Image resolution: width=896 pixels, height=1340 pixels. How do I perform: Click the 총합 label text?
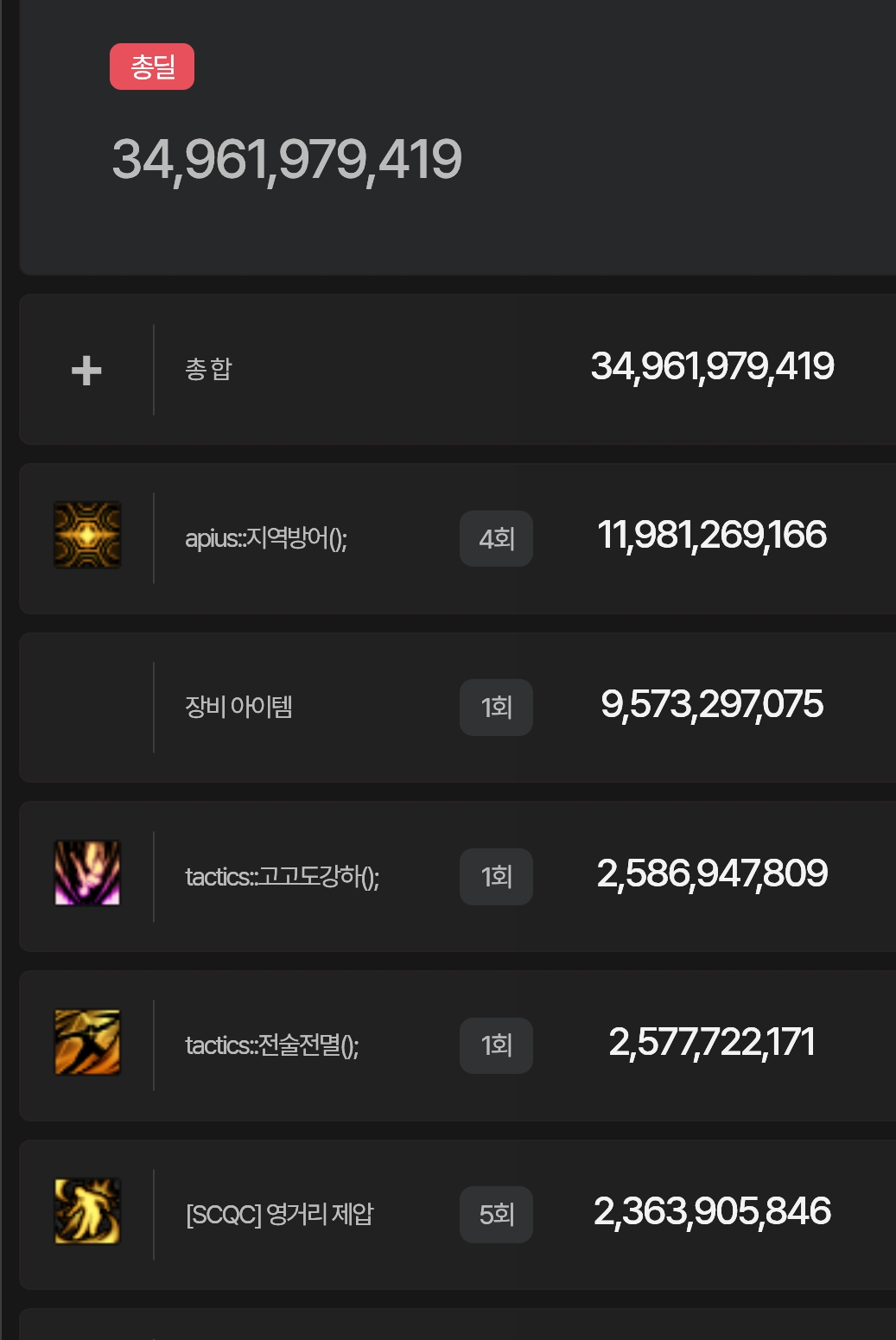pos(209,370)
